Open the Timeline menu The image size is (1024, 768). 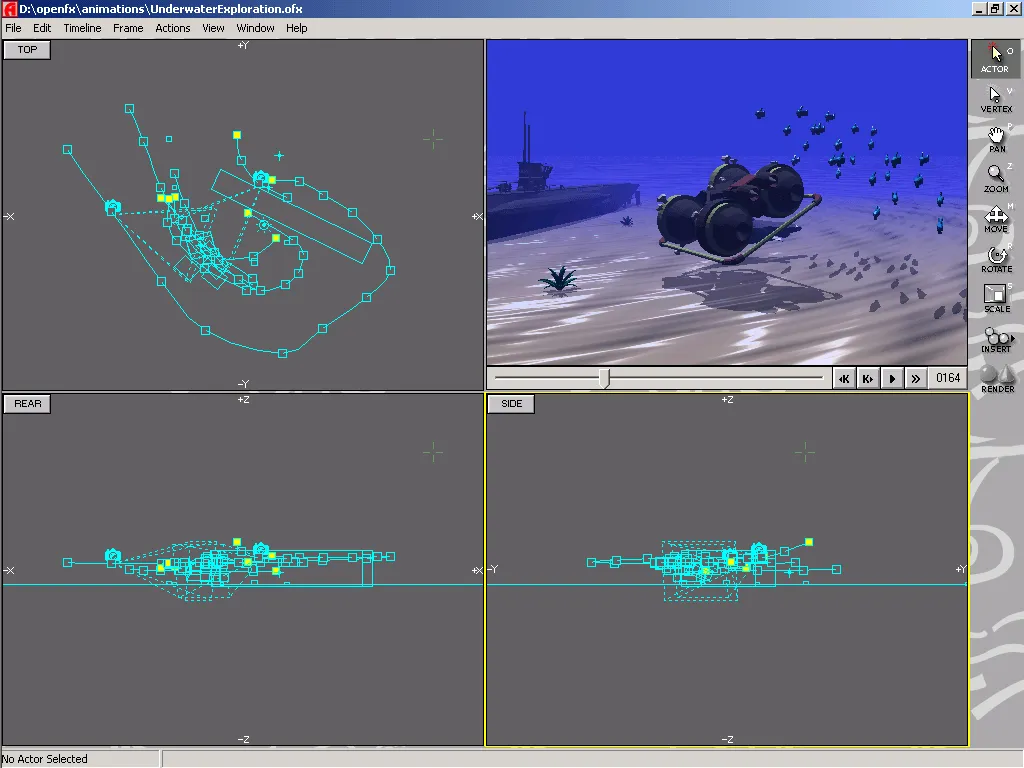pos(82,28)
